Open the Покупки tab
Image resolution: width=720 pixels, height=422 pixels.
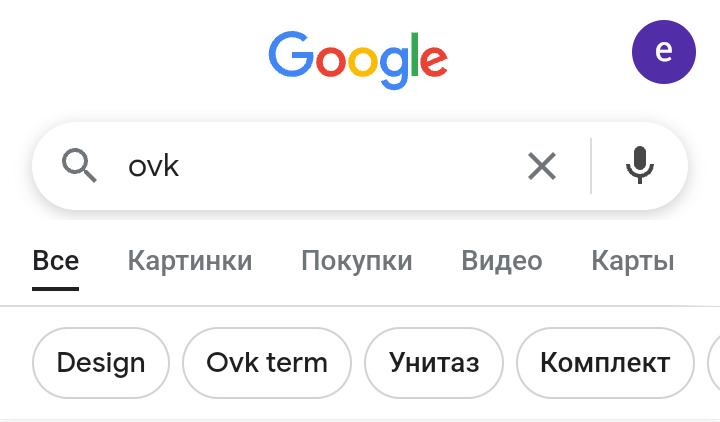(x=357, y=262)
